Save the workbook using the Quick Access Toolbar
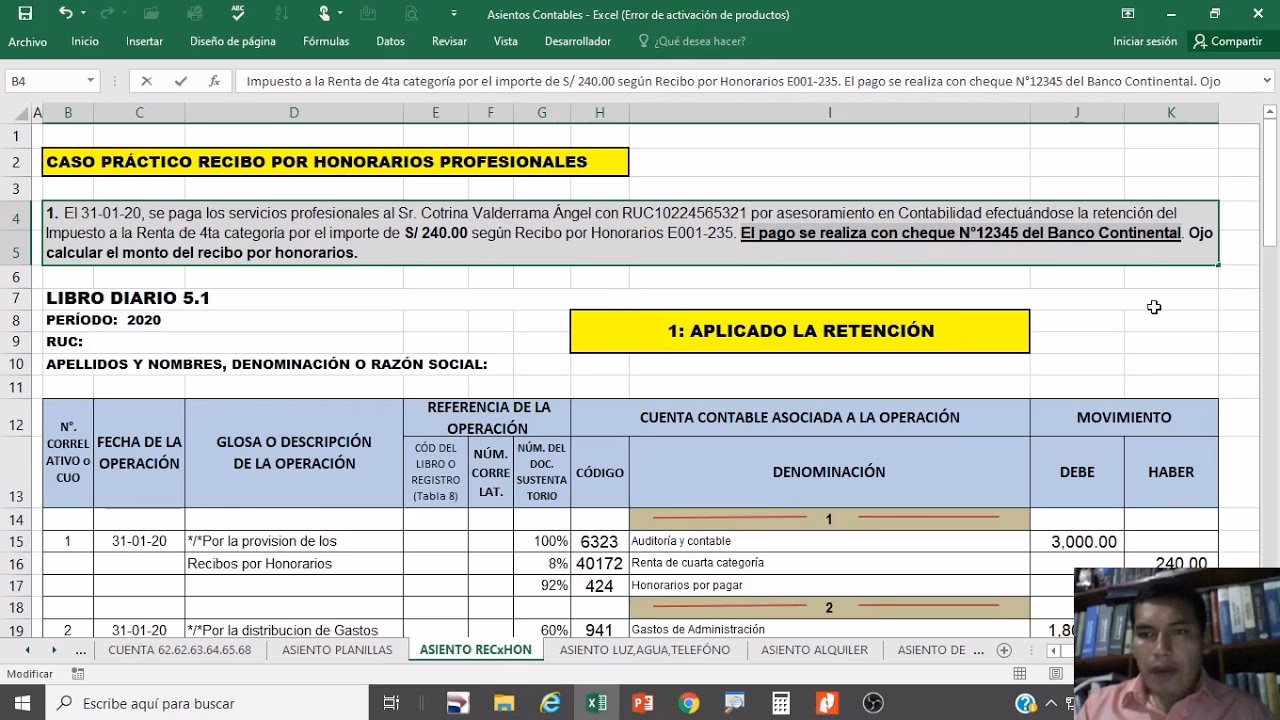 coord(24,11)
